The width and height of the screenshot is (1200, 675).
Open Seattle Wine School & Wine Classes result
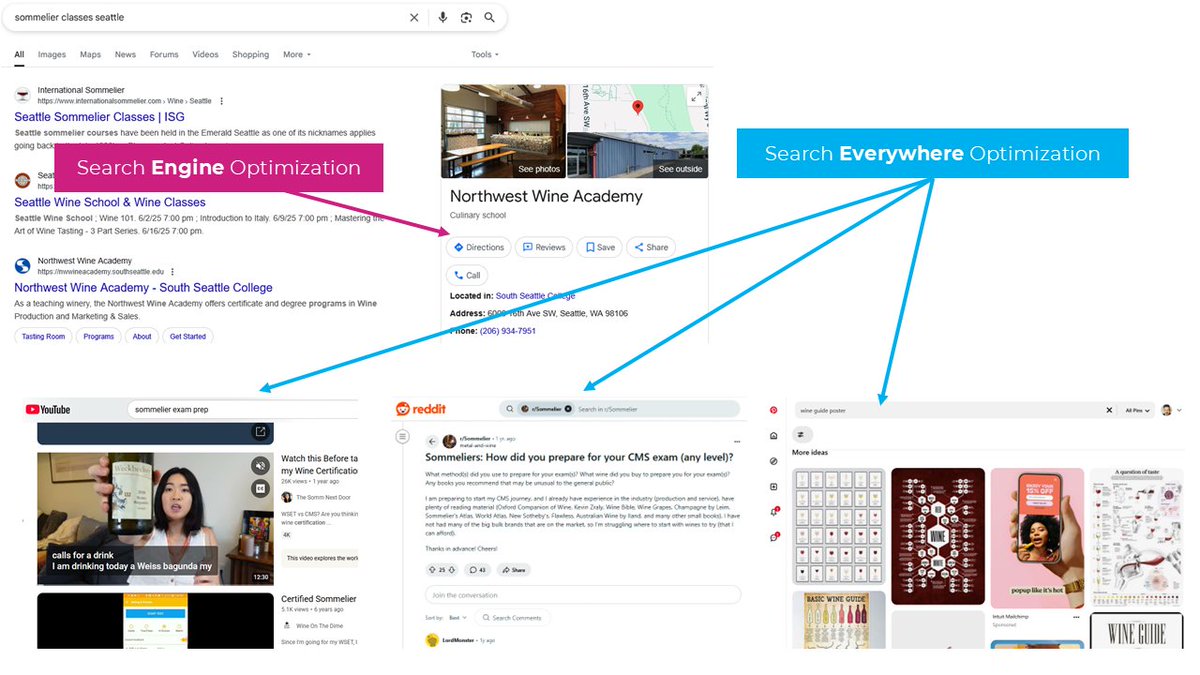click(x=110, y=202)
